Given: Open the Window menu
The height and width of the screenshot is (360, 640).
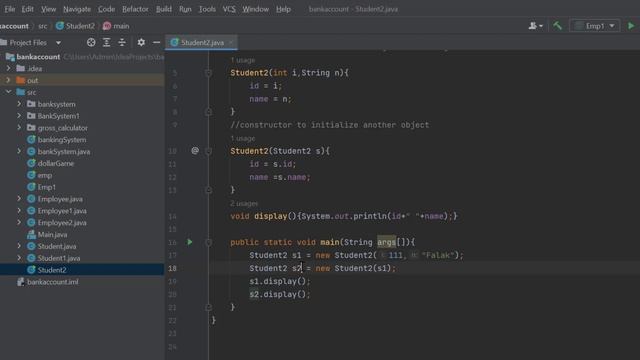Looking at the screenshot, I should click(256, 9).
